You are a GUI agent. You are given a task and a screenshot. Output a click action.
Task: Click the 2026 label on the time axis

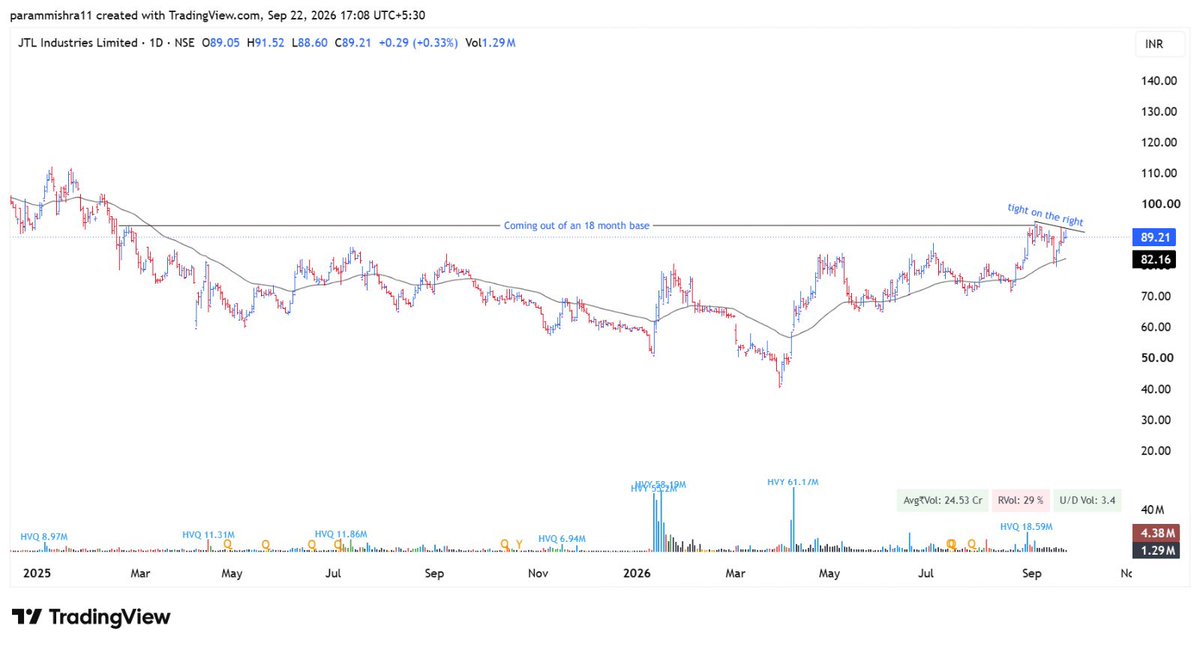pyautogui.click(x=636, y=574)
